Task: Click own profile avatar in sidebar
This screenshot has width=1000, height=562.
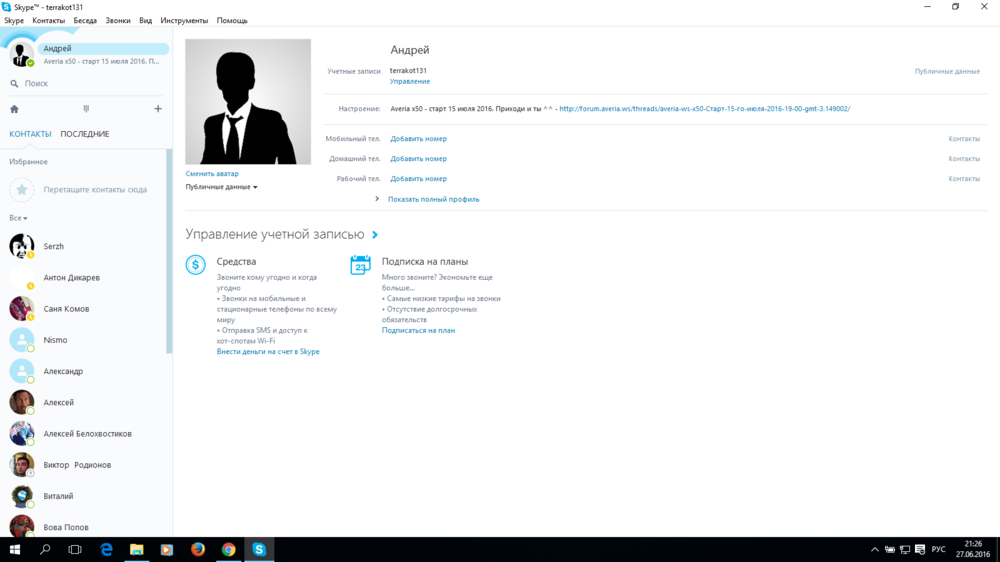Action: pyautogui.click(x=21, y=55)
